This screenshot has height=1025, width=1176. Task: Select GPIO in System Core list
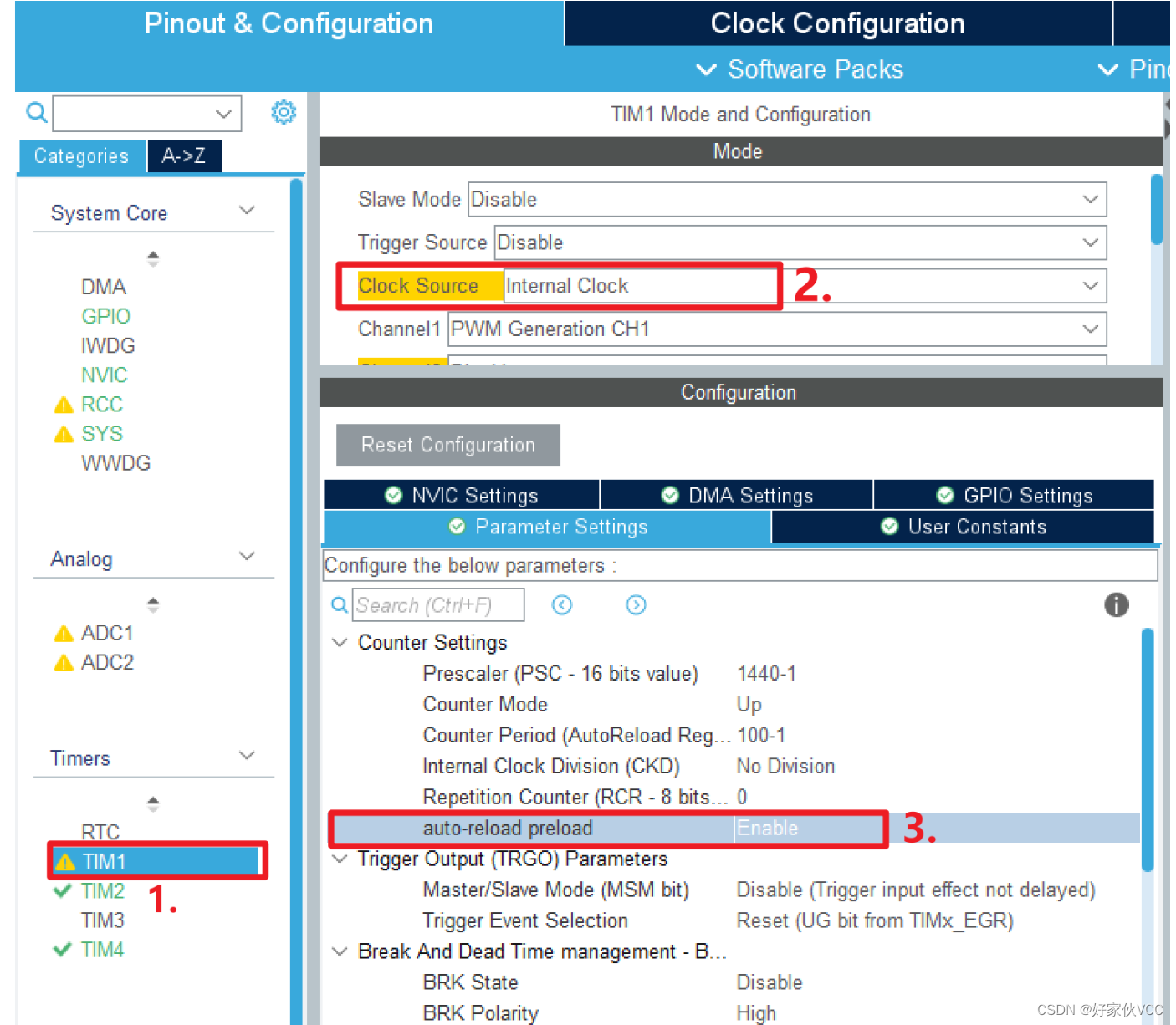105,316
